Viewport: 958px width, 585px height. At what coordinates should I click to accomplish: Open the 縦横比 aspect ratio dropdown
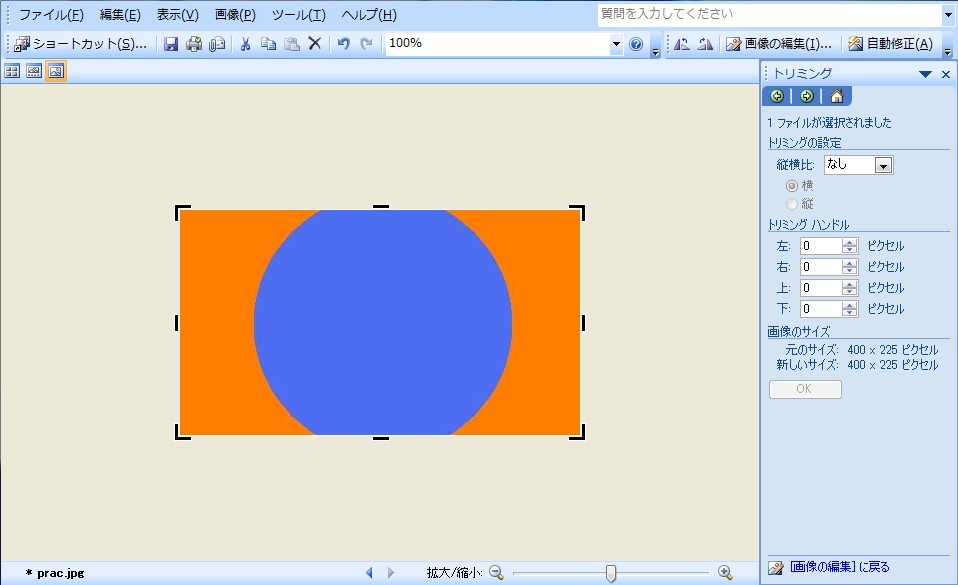pyautogui.click(x=883, y=166)
